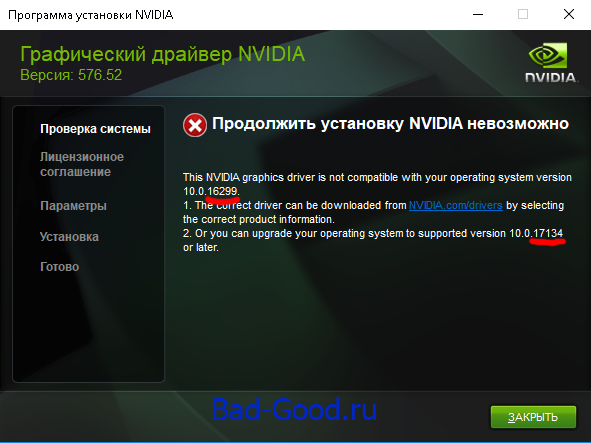Screen dimensions: 591x443
Task: Click the Bad-Good.ru watermark text
Action: point(294,409)
